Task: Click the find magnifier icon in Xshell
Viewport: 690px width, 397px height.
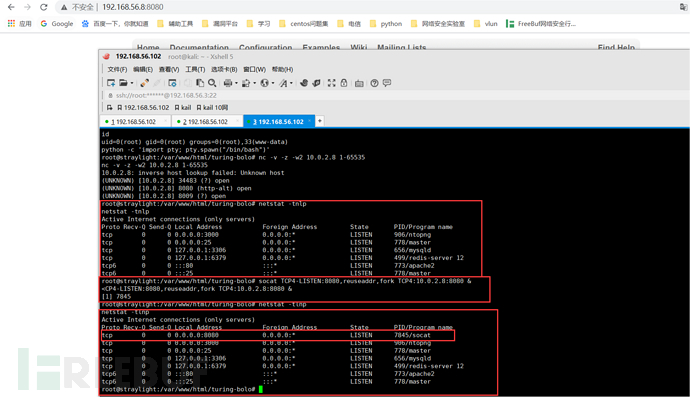Action: 212,83
